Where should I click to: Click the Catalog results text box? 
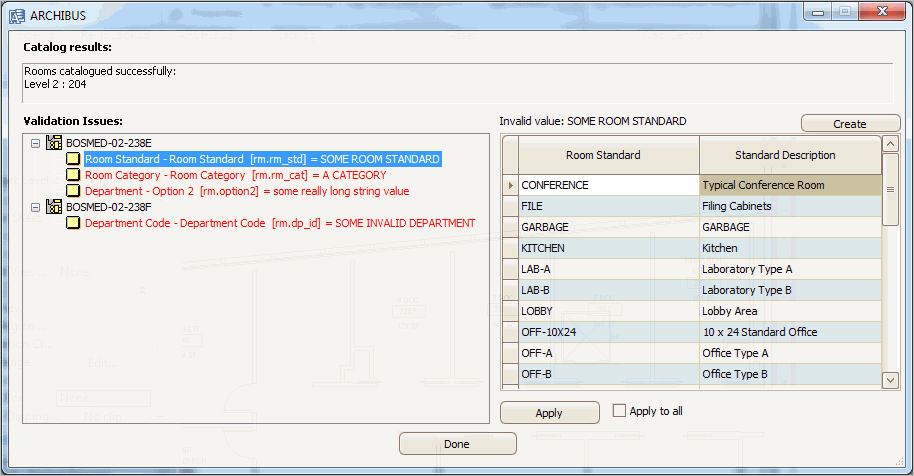458,83
